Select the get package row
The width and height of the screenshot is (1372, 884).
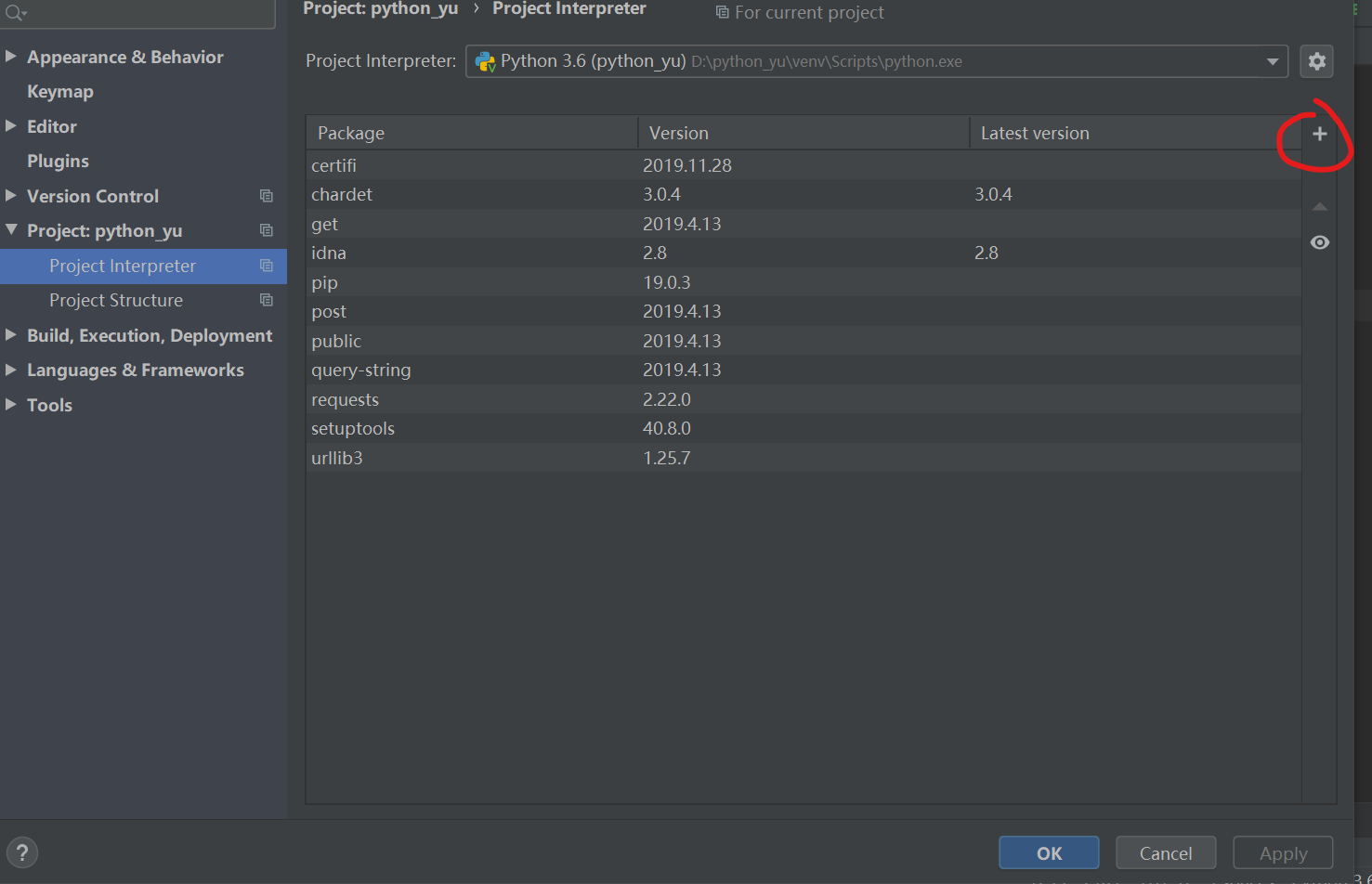804,224
